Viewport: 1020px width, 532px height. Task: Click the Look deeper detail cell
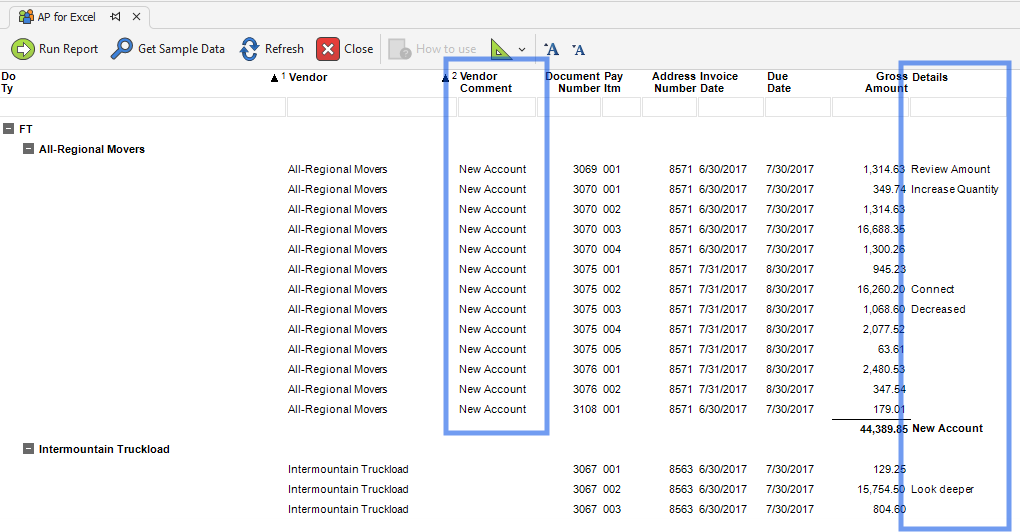pos(942,489)
